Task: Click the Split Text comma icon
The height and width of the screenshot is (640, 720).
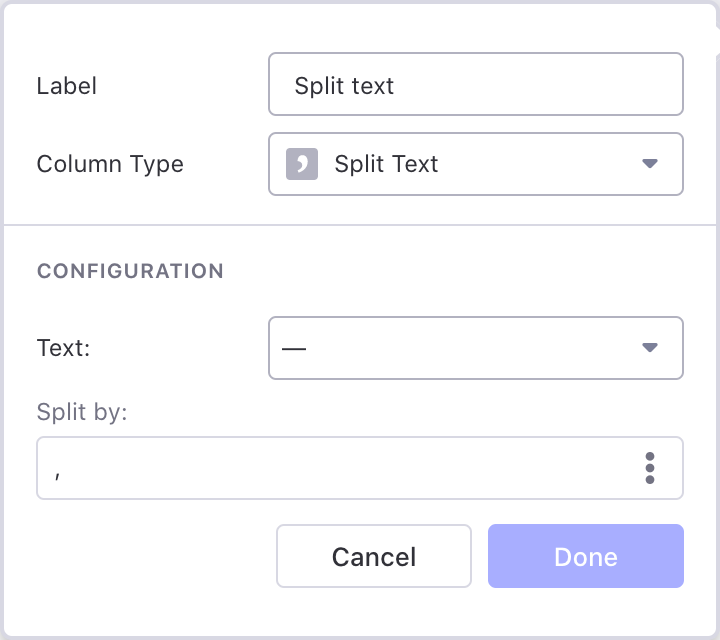Action: (302, 164)
